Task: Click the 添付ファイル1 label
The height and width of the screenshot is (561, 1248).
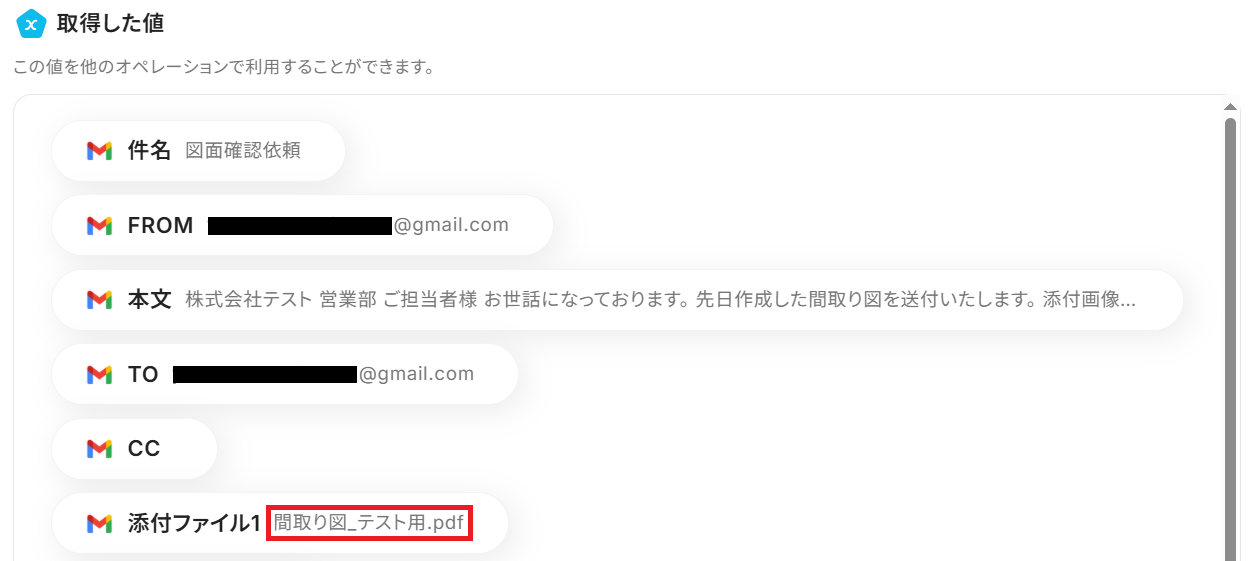Action: (194, 523)
